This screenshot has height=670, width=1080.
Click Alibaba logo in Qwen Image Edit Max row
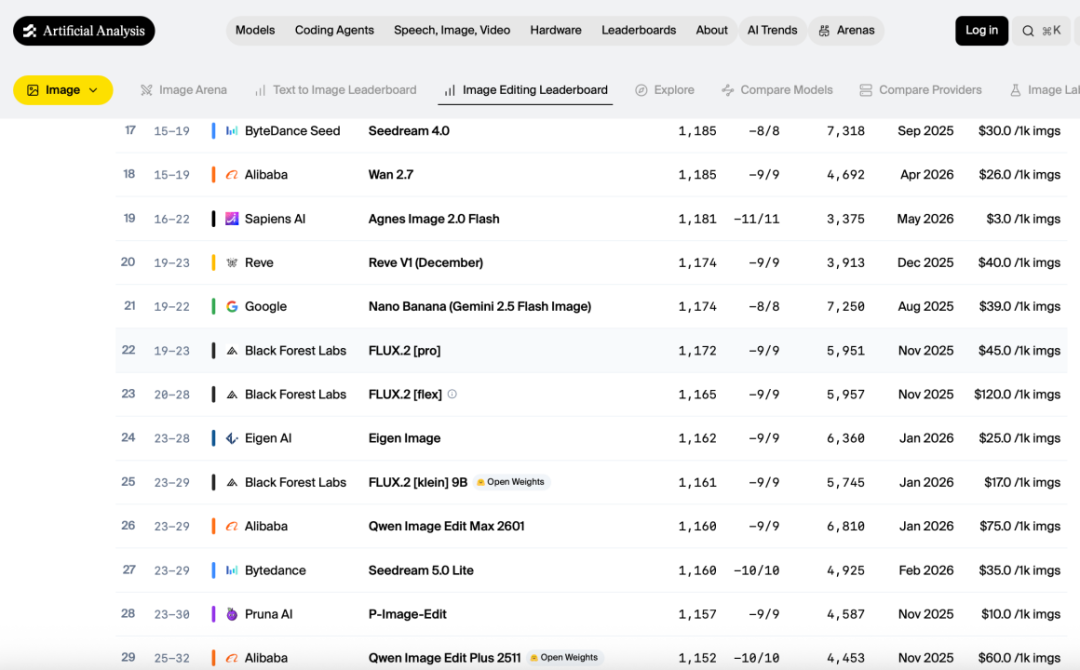pos(232,526)
